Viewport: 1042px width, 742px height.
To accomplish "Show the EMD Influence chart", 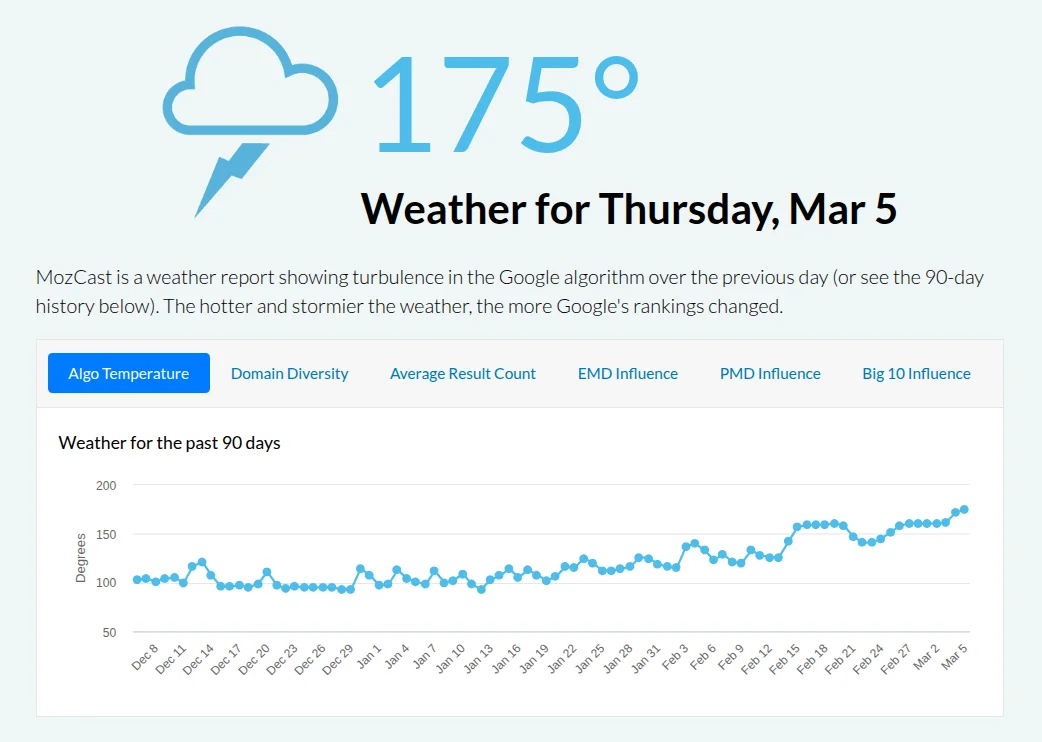I will 628,373.
